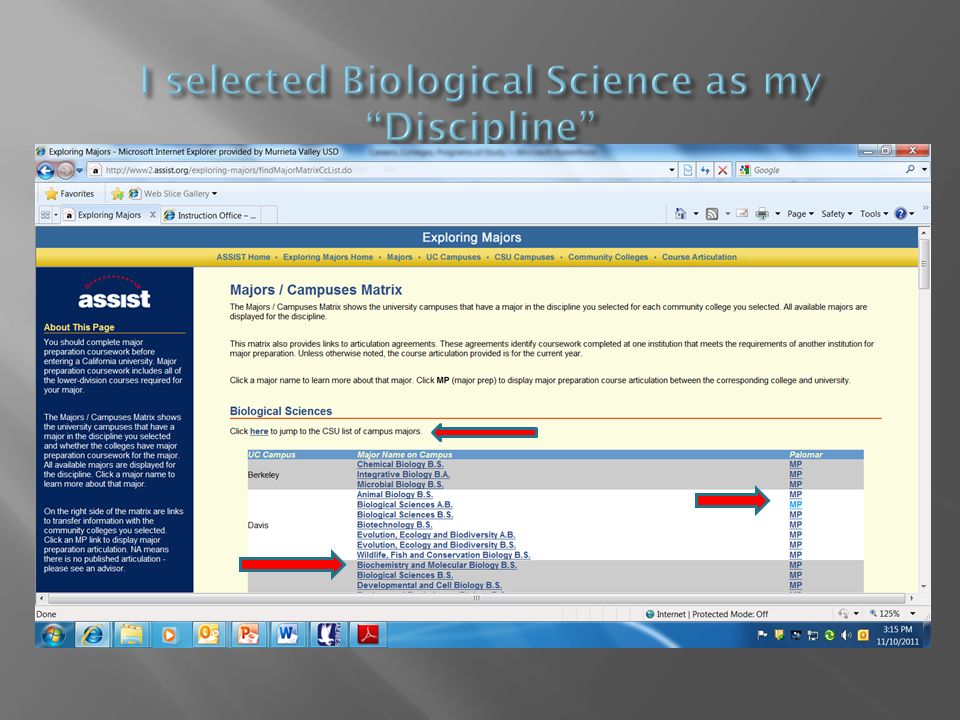Click the volume speaker tray icon
960x720 pixels.
(x=846, y=635)
